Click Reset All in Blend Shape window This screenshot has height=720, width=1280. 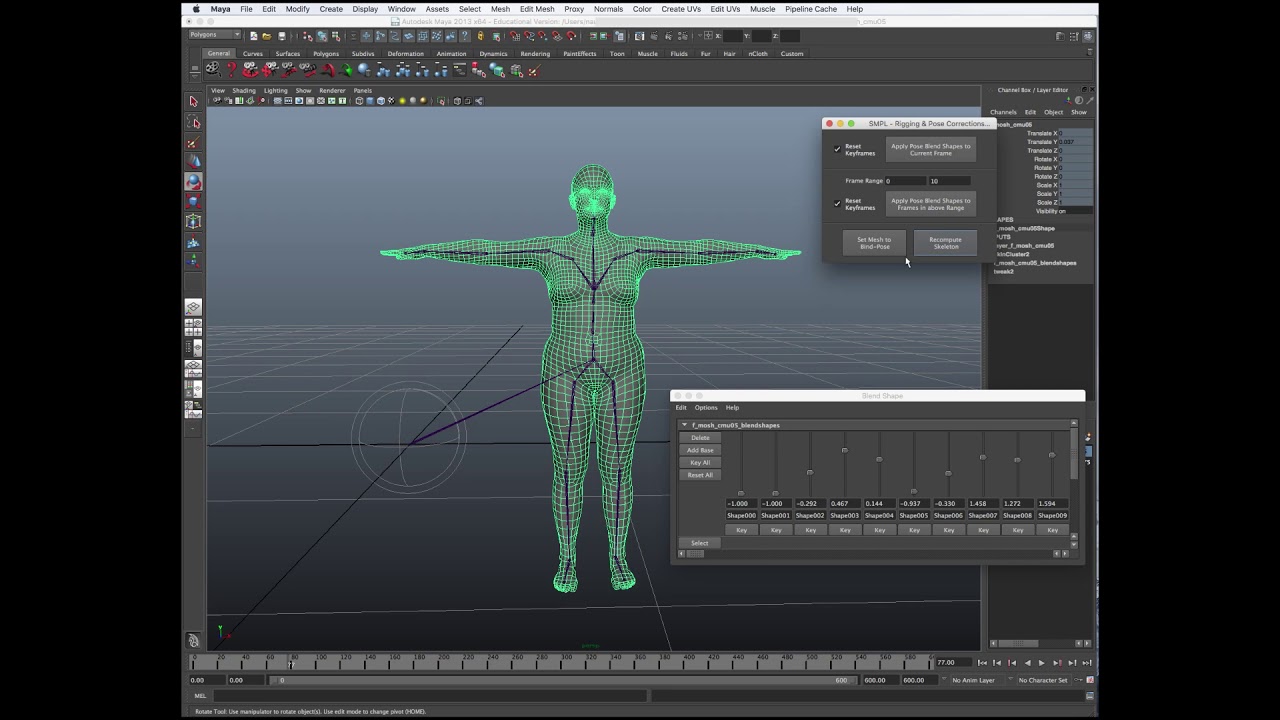click(x=700, y=475)
